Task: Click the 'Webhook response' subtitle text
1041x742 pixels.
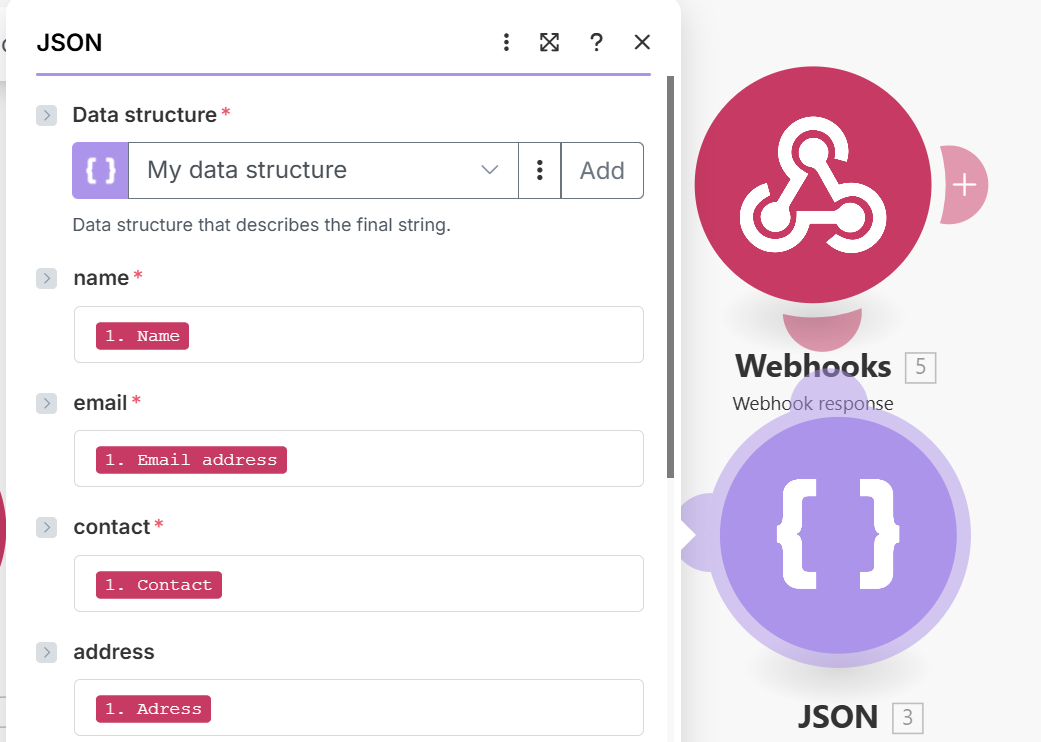Action: point(813,404)
